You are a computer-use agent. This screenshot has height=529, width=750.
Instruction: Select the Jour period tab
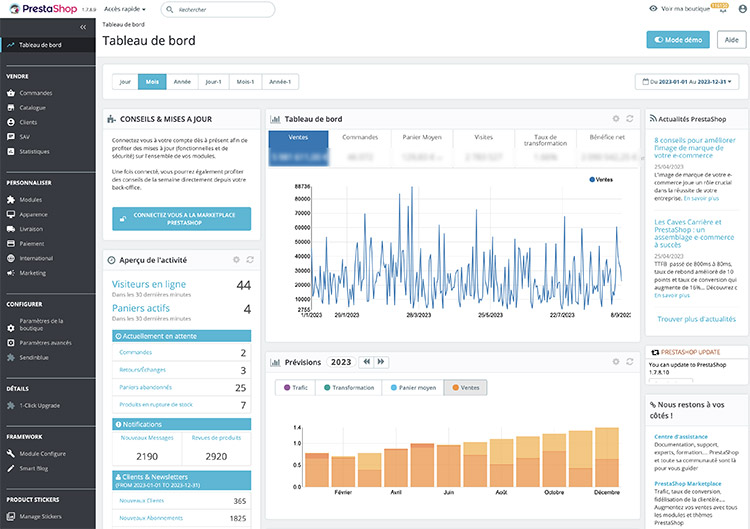[125, 82]
